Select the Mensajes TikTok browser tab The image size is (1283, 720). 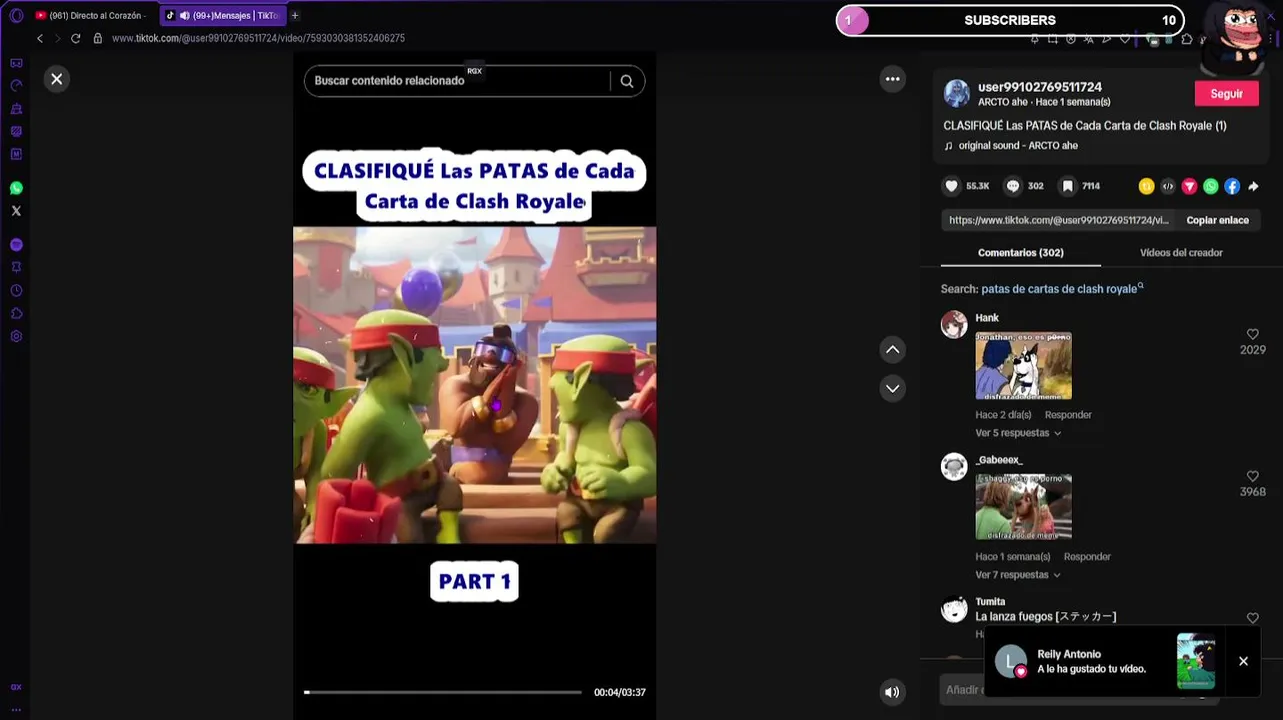(x=222, y=15)
